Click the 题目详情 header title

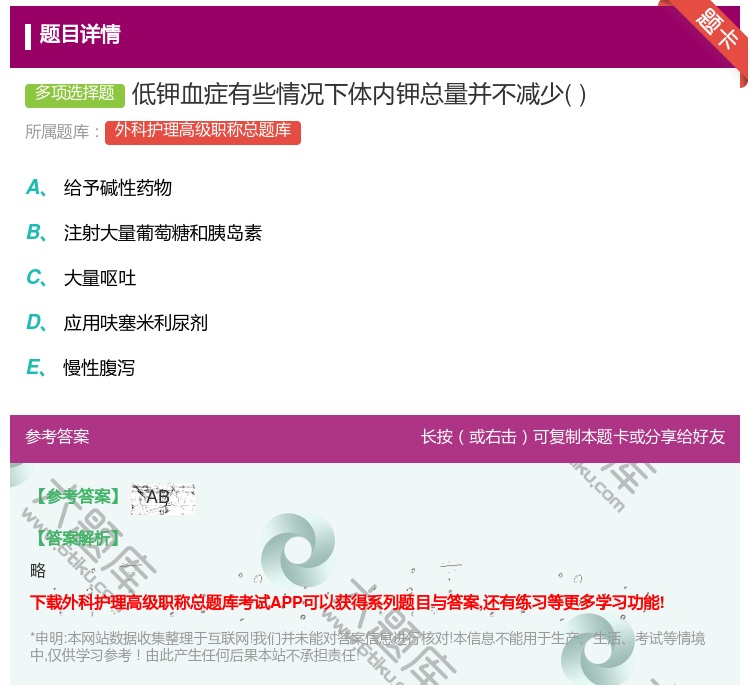pos(80,35)
